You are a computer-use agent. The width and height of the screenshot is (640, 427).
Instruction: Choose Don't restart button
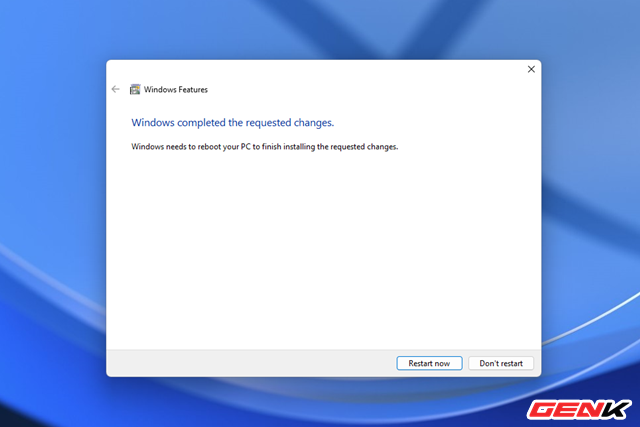pos(501,363)
